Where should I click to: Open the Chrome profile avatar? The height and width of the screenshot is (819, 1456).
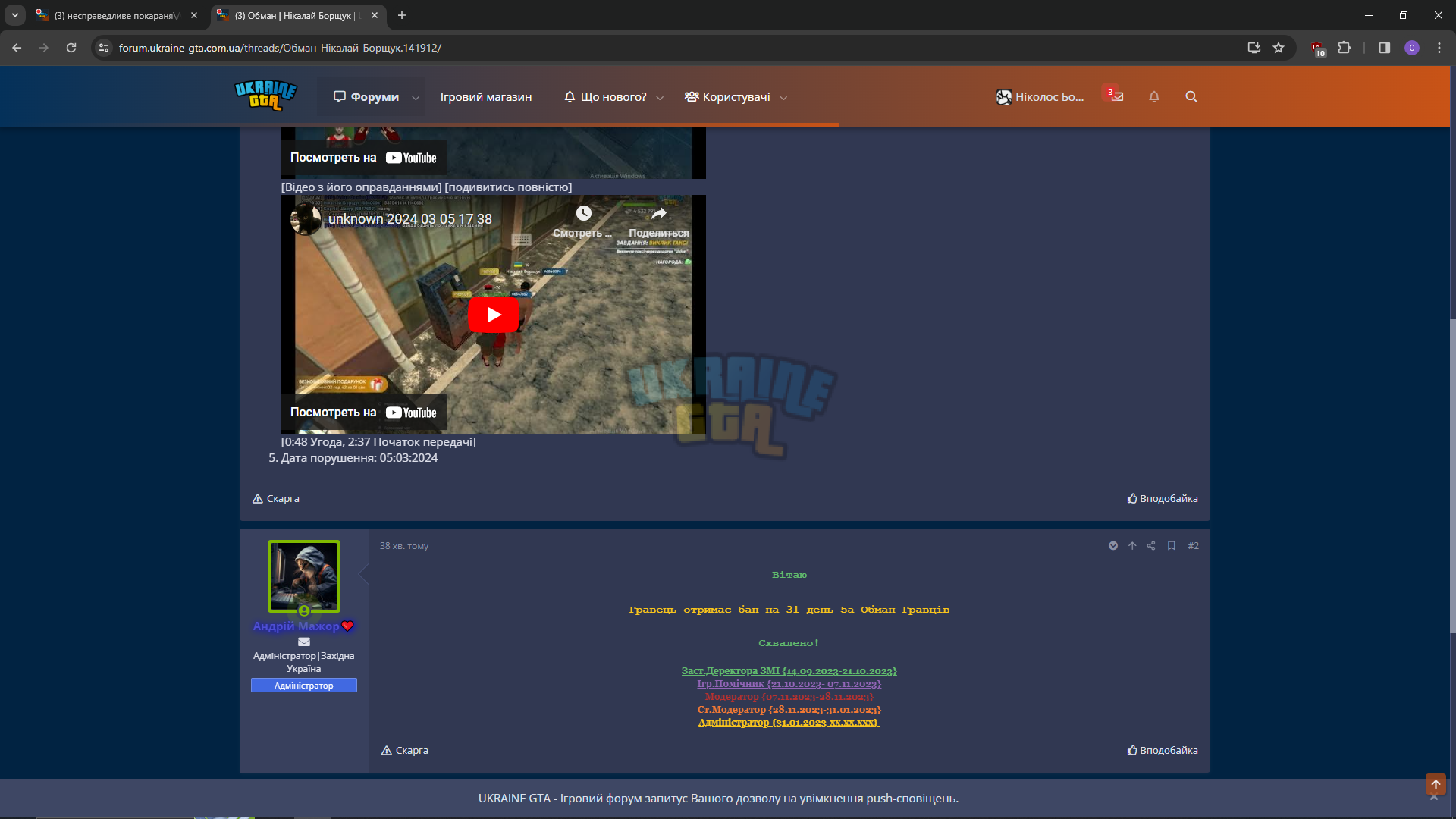pyautogui.click(x=1411, y=48)
